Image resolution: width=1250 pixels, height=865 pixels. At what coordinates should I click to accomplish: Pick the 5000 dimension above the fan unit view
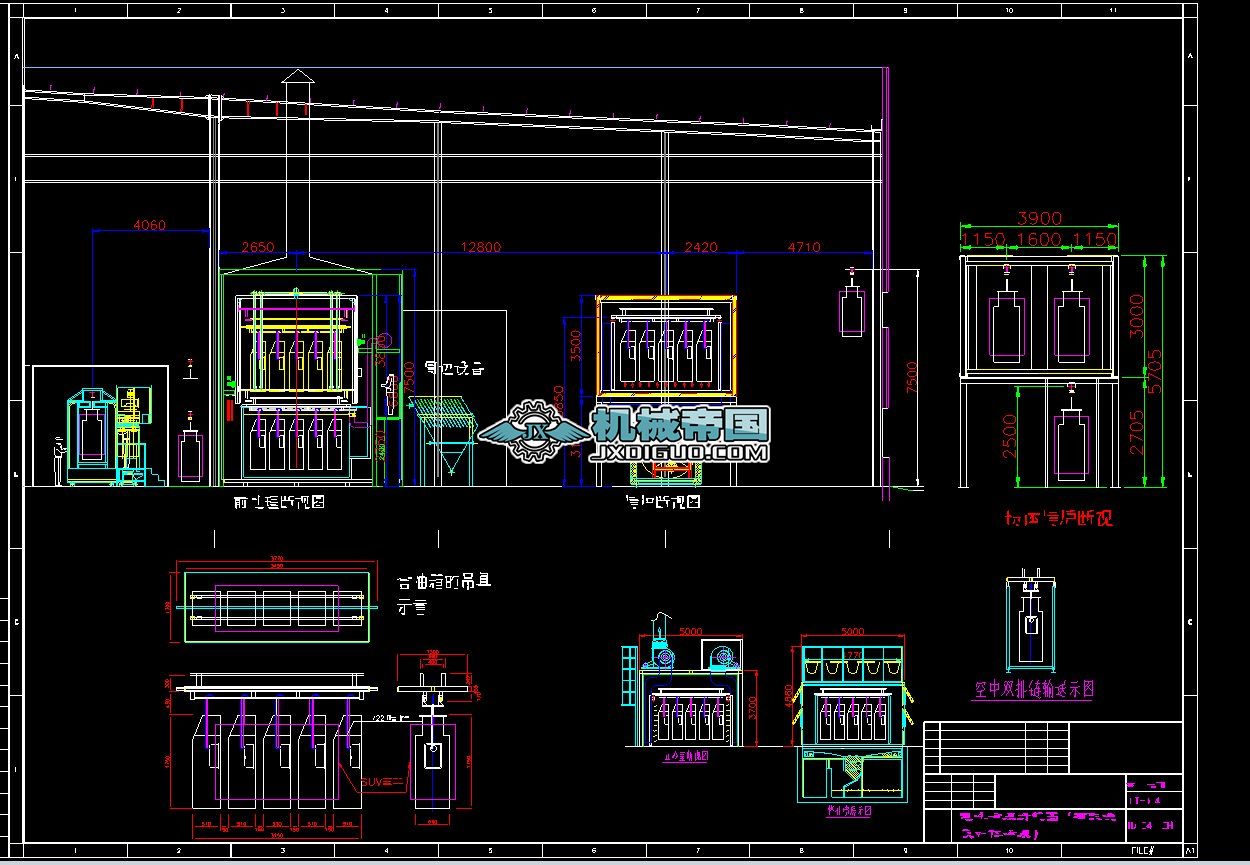691,632
